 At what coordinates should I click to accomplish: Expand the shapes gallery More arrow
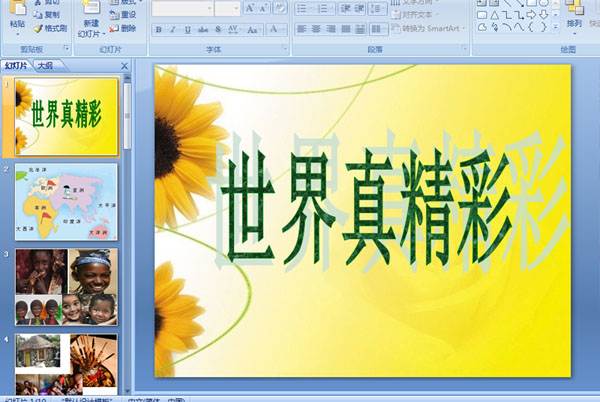tap(555, 26)
